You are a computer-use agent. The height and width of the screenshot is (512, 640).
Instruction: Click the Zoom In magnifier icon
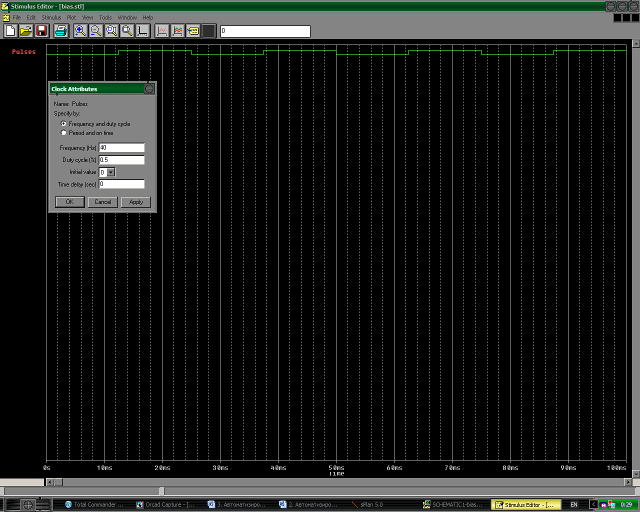80,31
